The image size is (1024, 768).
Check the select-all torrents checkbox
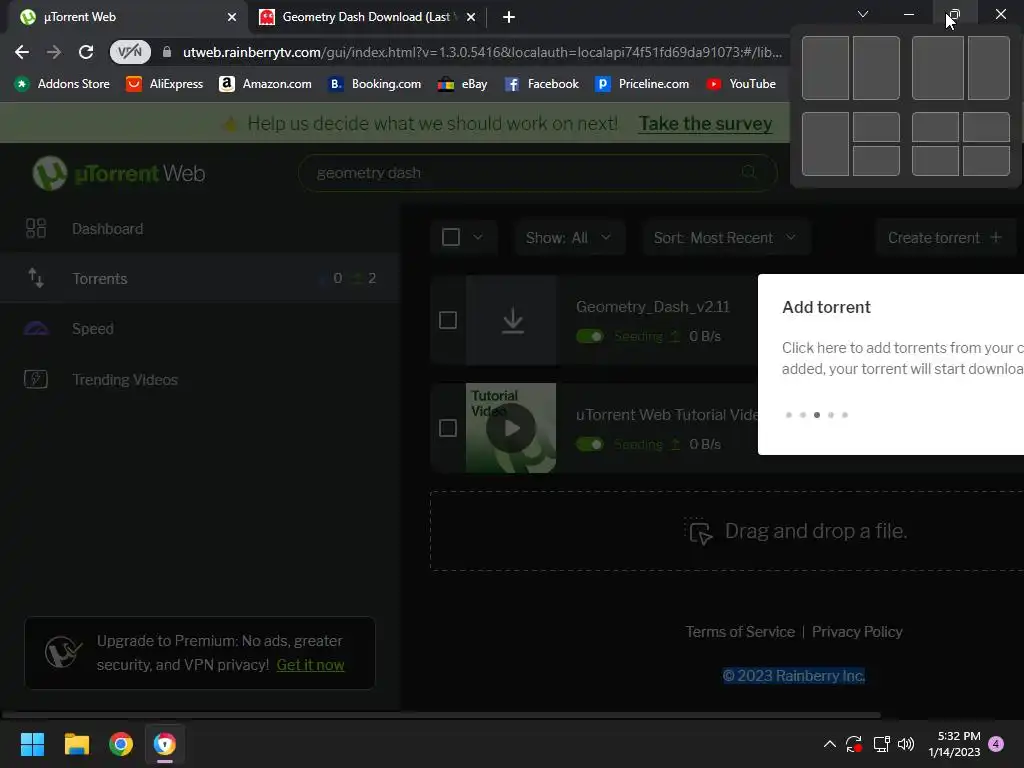click(451, 237)
